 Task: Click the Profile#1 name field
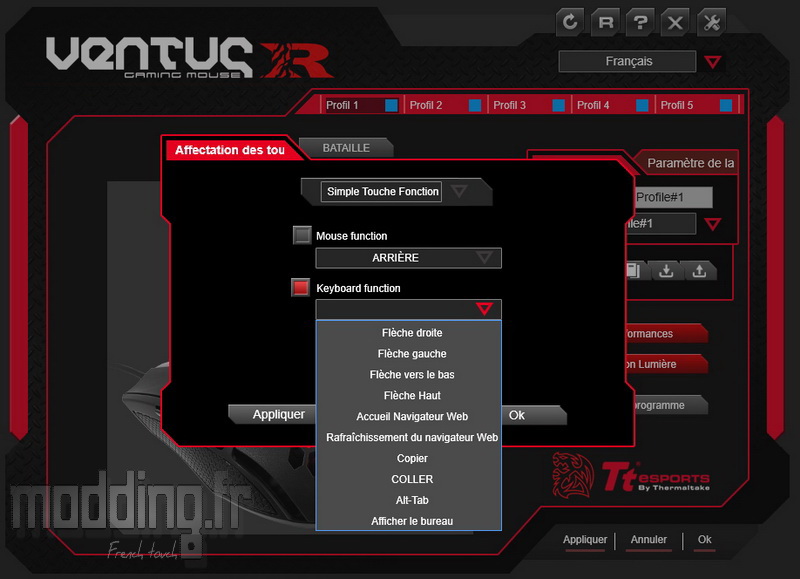tap(673, 197)
